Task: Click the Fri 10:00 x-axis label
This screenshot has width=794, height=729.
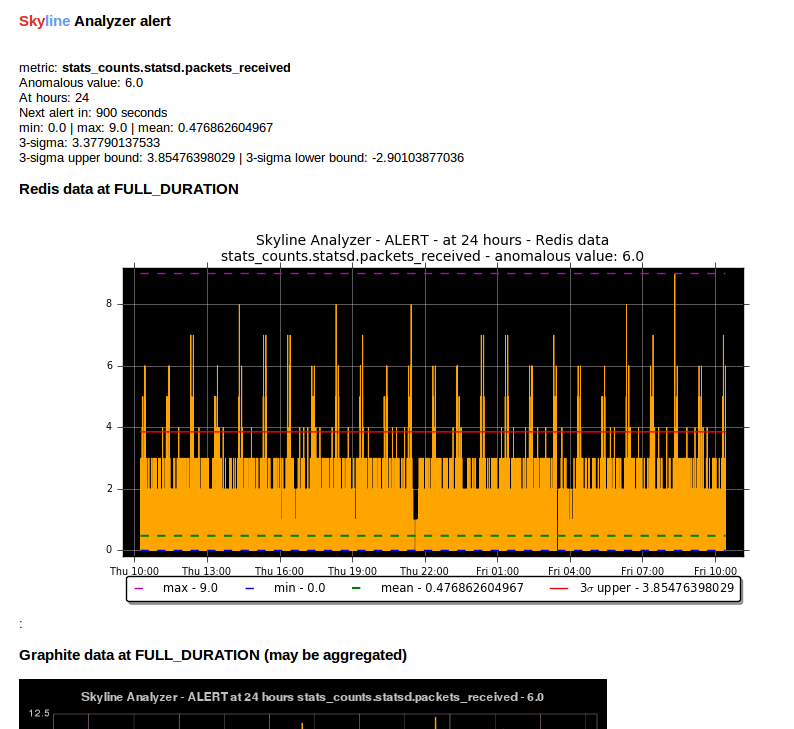Action: click(x=716, y=571)
